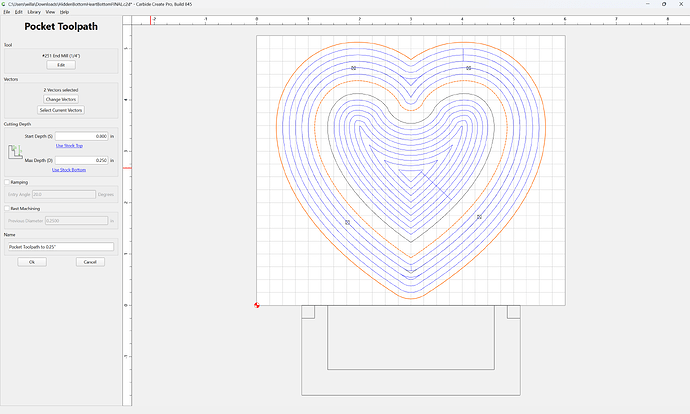Viewport: 690px width, 414px height.
Task: Click the vertical ruler on left
Action: point(127,215)
